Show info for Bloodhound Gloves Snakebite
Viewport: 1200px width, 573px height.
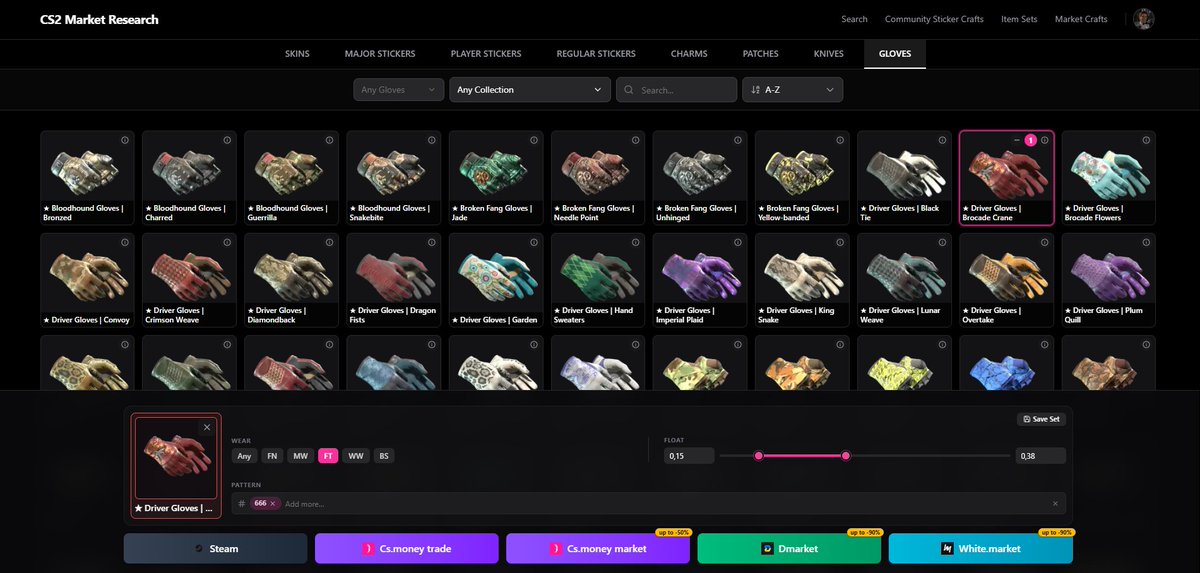click(x=431, y=140)
